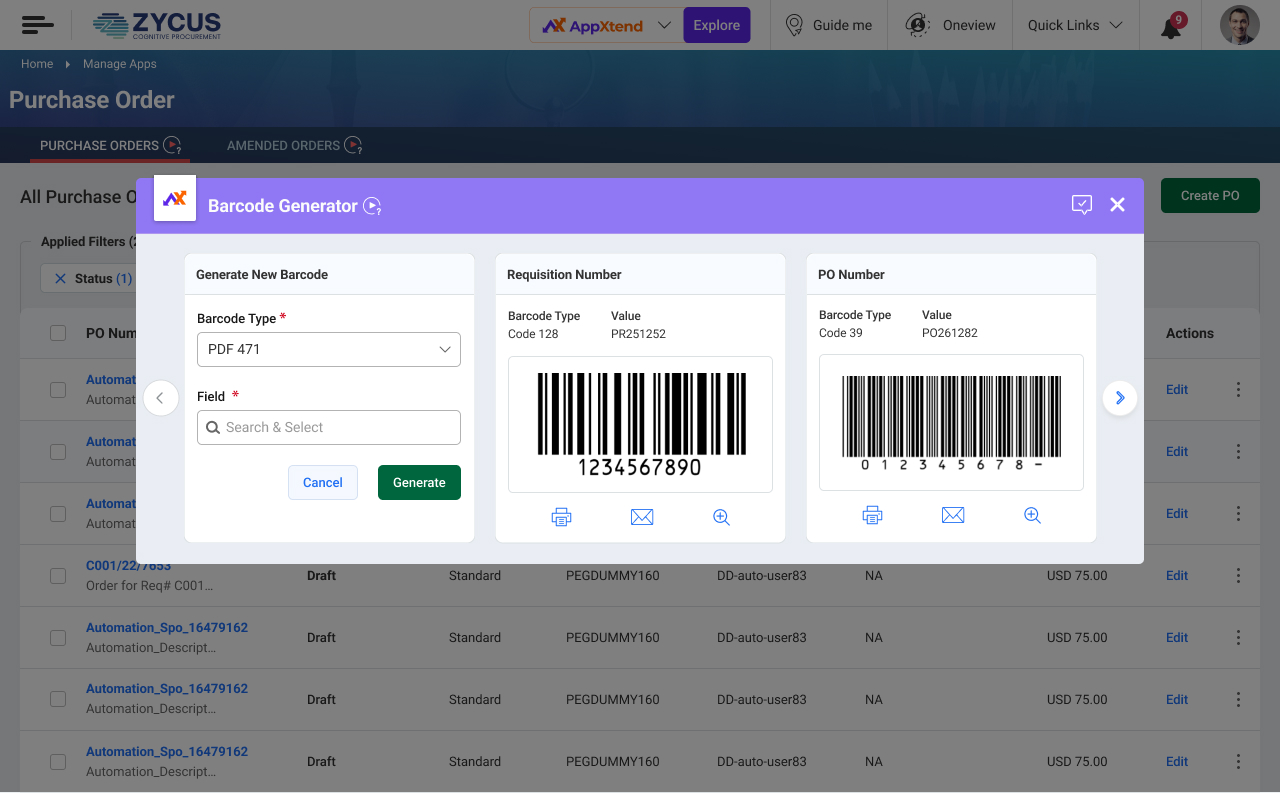
Task: Print the PO Number barcode
Action: point(873,515)
